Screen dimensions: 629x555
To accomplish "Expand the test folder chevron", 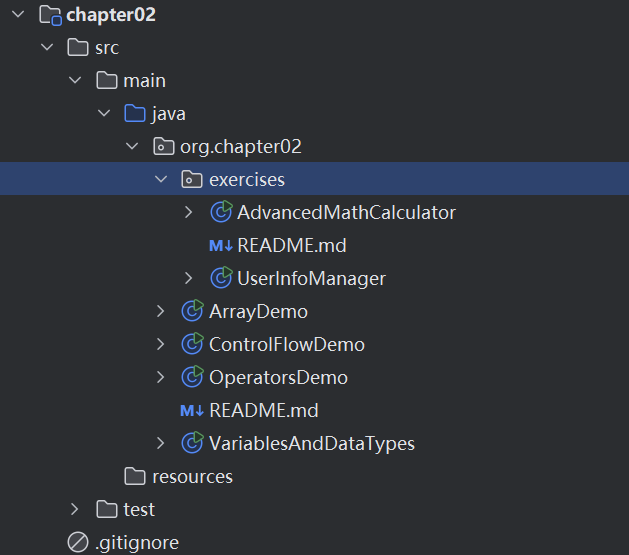I will click(x=75, y=509).
